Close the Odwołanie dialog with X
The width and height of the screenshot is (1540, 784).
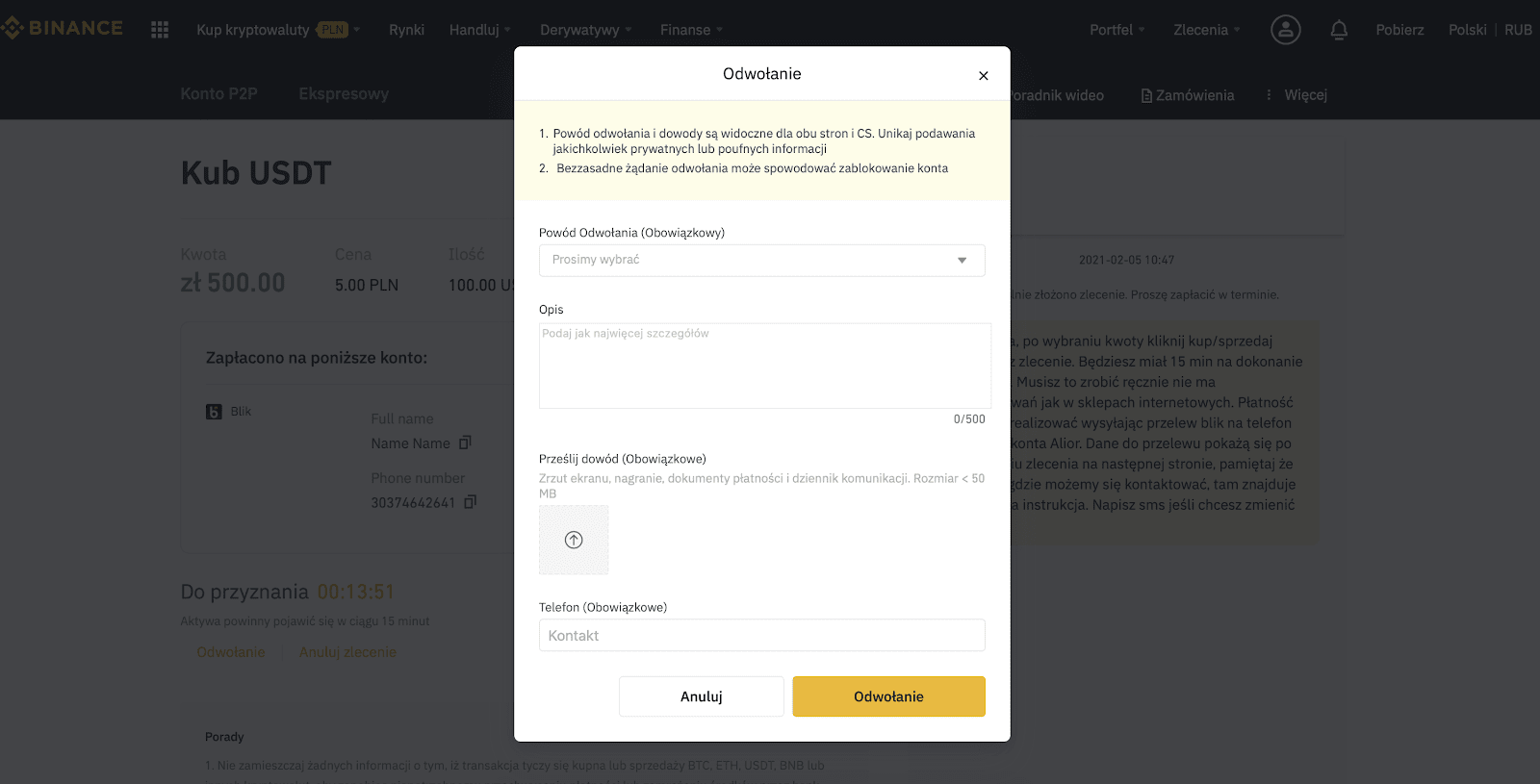pyautogui.click(x=983, y=75)
